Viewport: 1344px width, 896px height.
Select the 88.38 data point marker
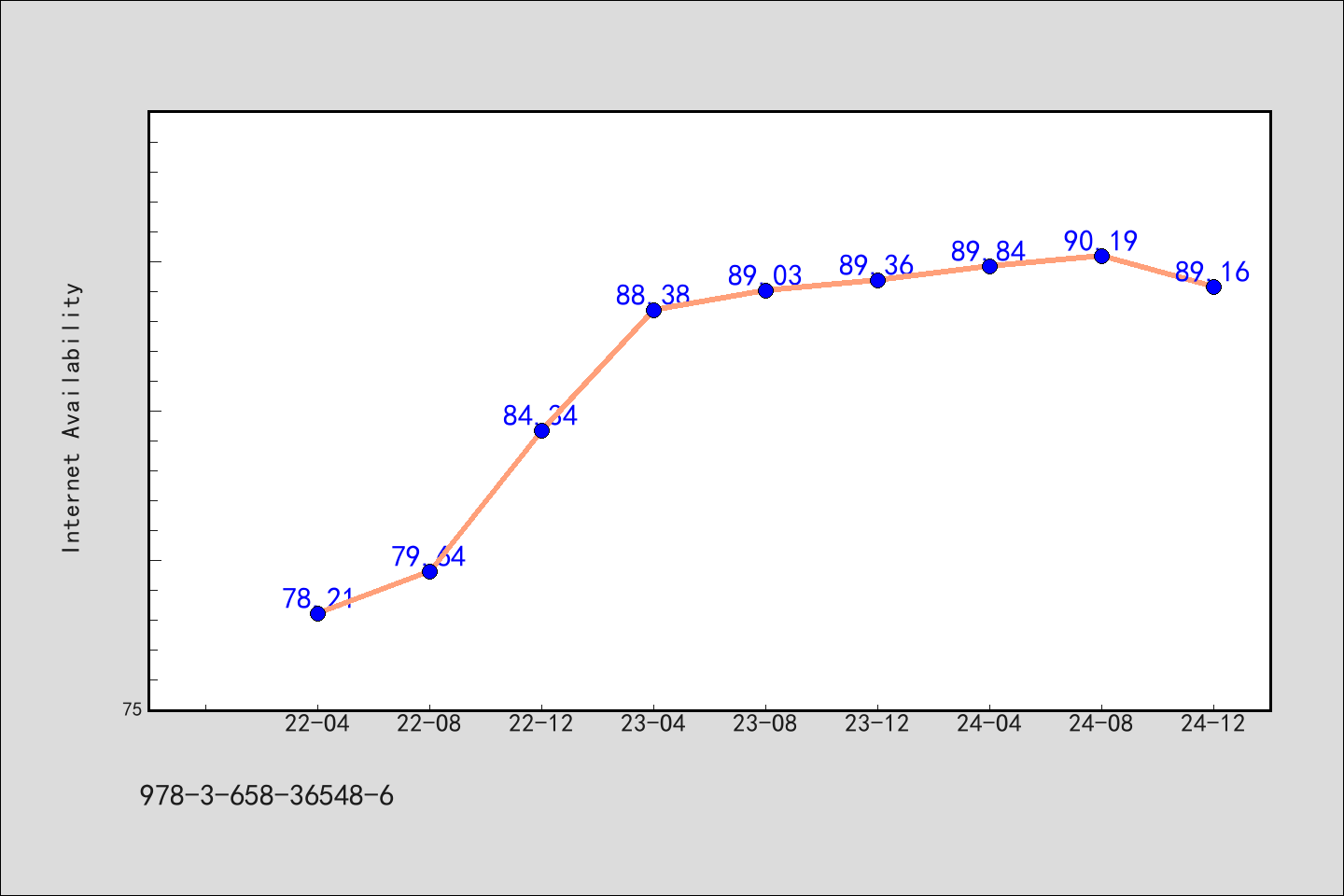click(x=653, y=310)
